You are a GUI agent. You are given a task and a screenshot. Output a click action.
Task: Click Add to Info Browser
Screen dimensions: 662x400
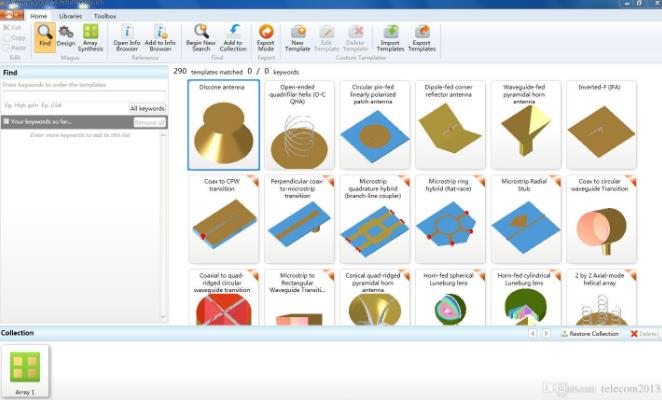(160, 37)
